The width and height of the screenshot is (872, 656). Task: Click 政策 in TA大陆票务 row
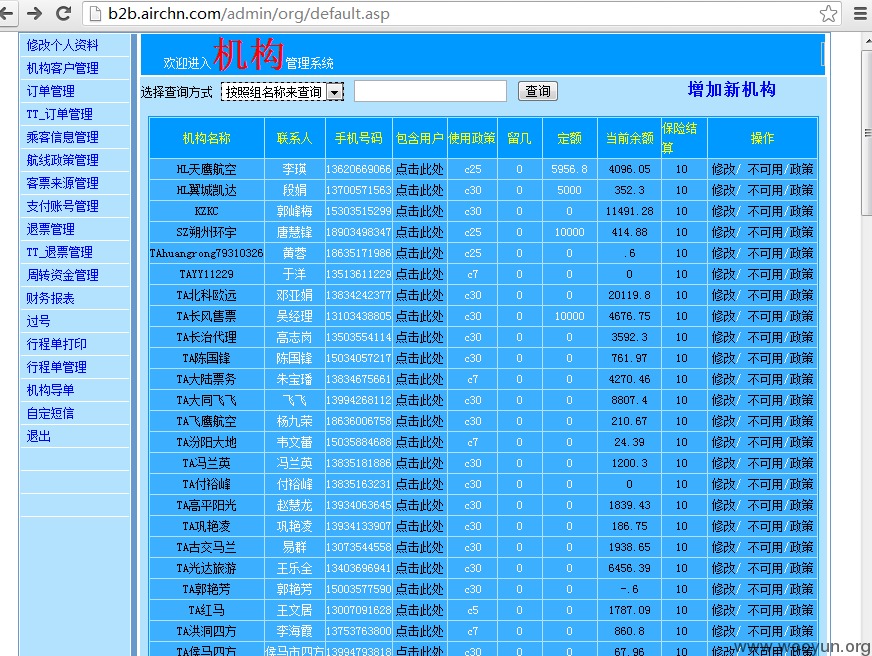pyautogui.click(x=801, y=379)
